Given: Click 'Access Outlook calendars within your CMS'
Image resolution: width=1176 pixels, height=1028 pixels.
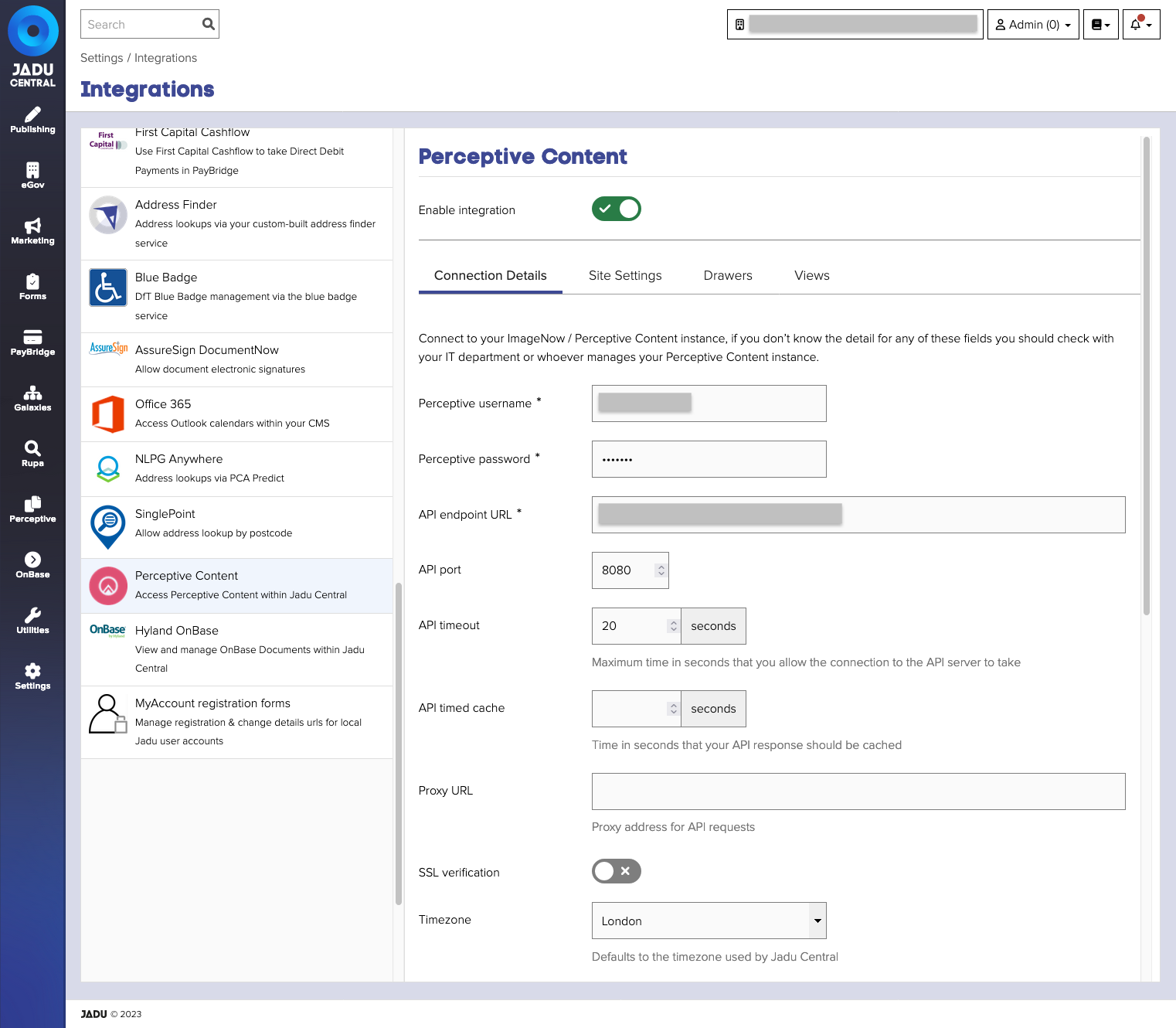Looking at the screenshot, I should 232,424.
